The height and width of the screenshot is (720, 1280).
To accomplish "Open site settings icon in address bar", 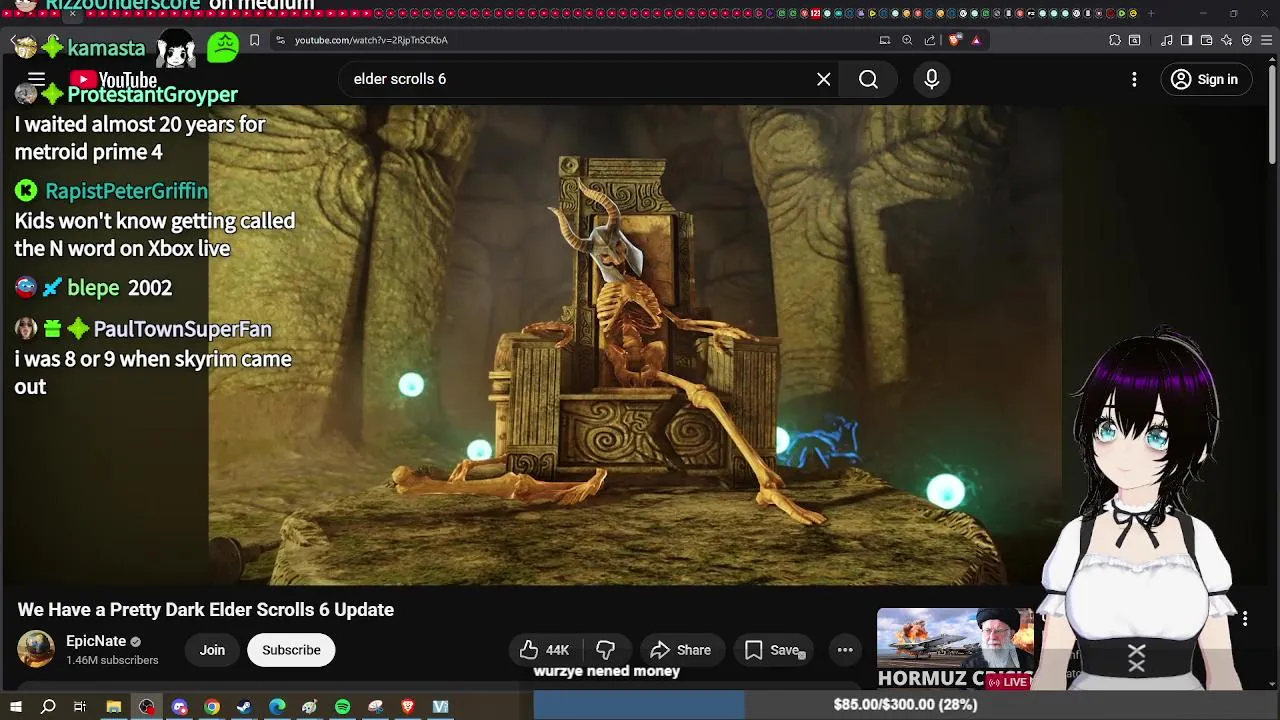I will 280,40.
